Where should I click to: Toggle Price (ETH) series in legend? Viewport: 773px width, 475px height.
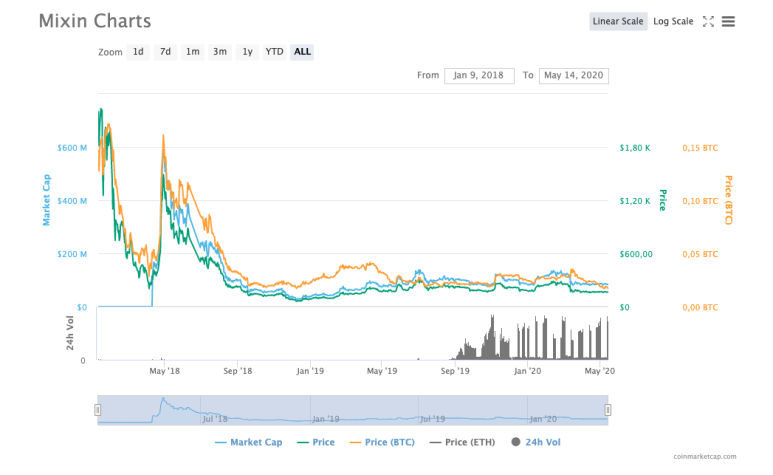point(462,442)
